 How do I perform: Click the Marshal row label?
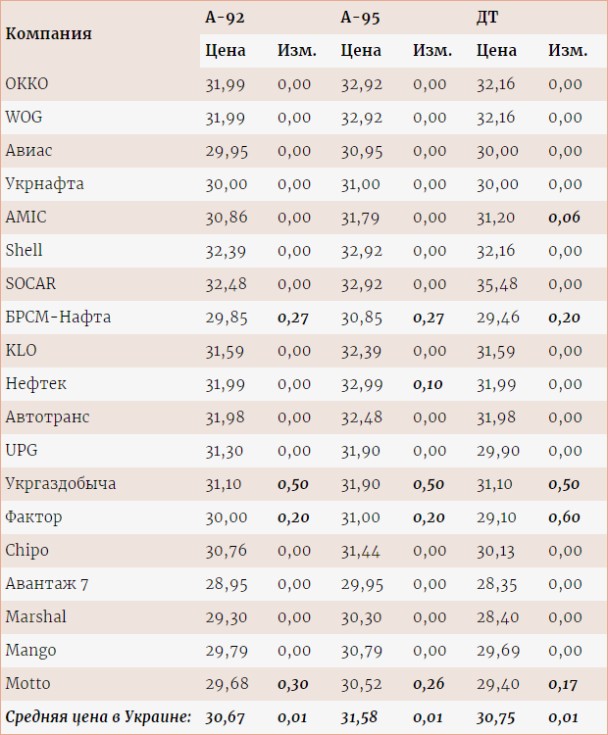pos(36,617)
